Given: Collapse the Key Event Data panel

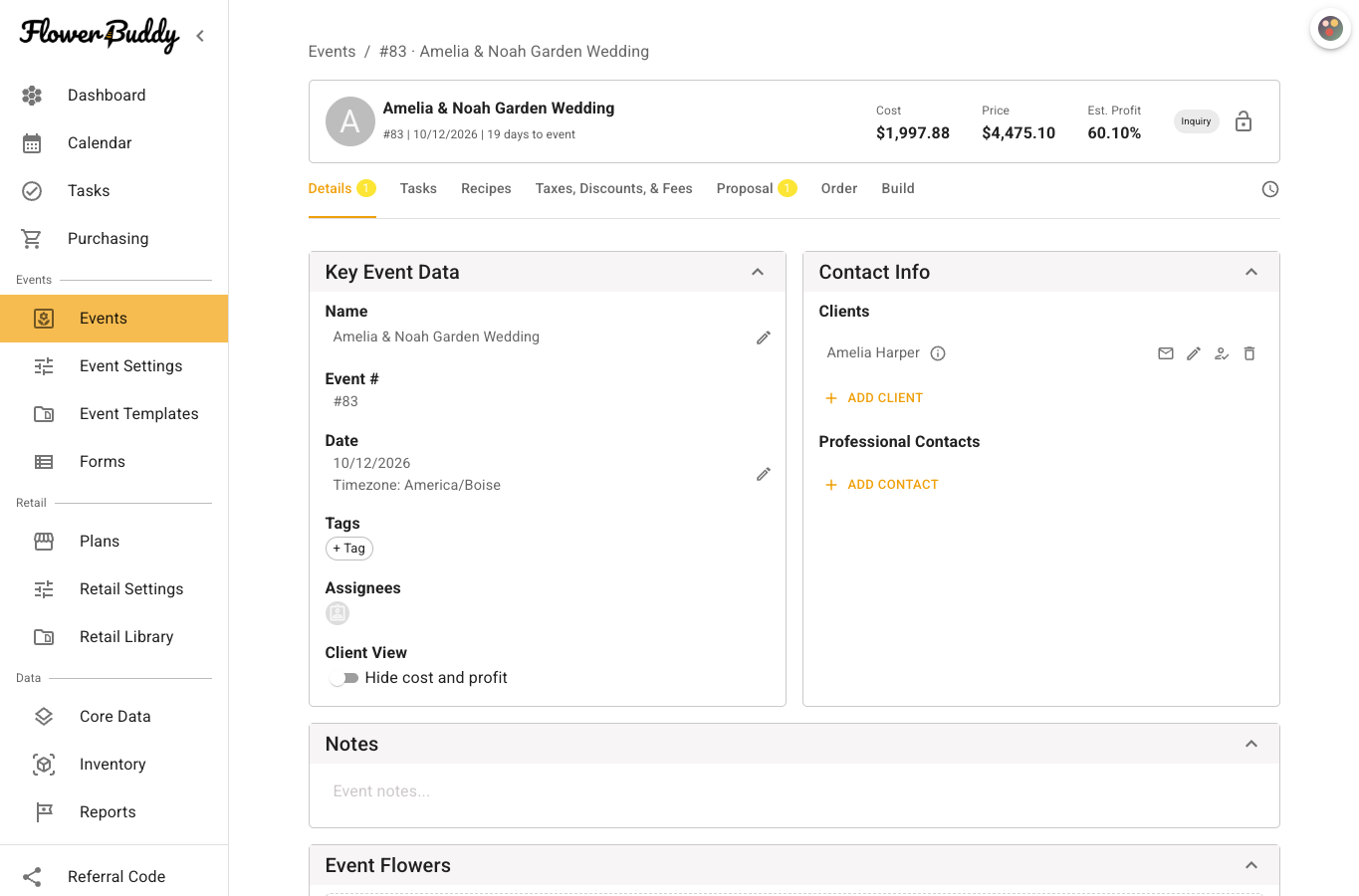Looking at the screenshot, I should (758, 272).
